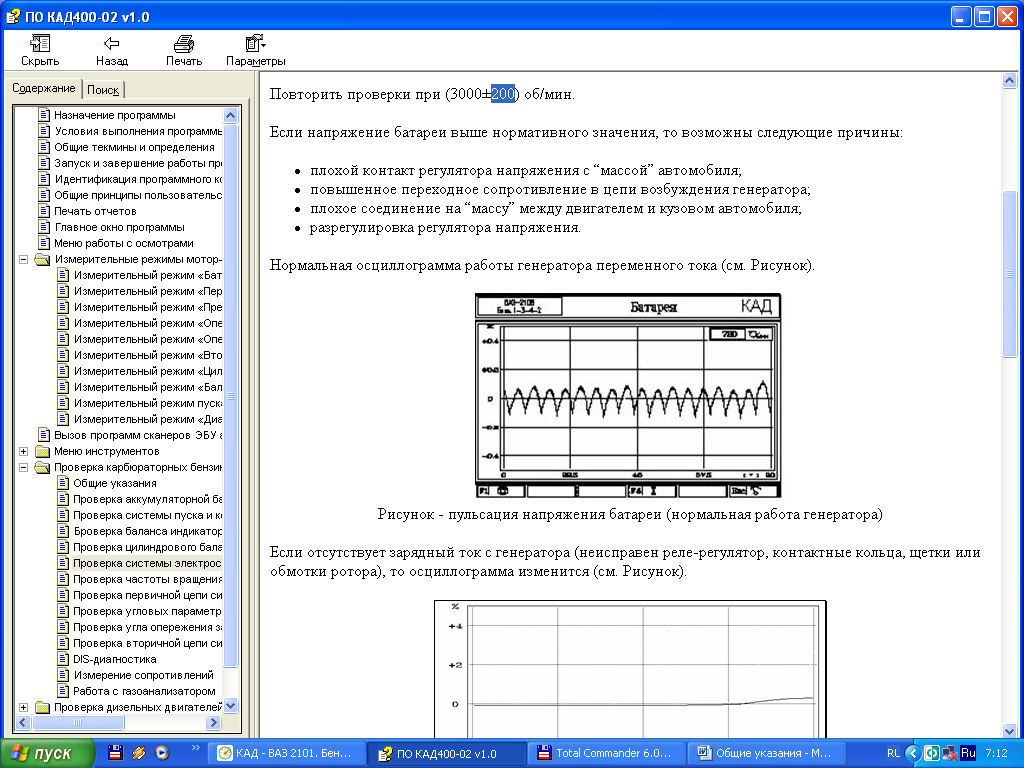1024x768 pixels.
Task: Click page icon next to Запуск и завершение работы
Action: pos(44,163)
